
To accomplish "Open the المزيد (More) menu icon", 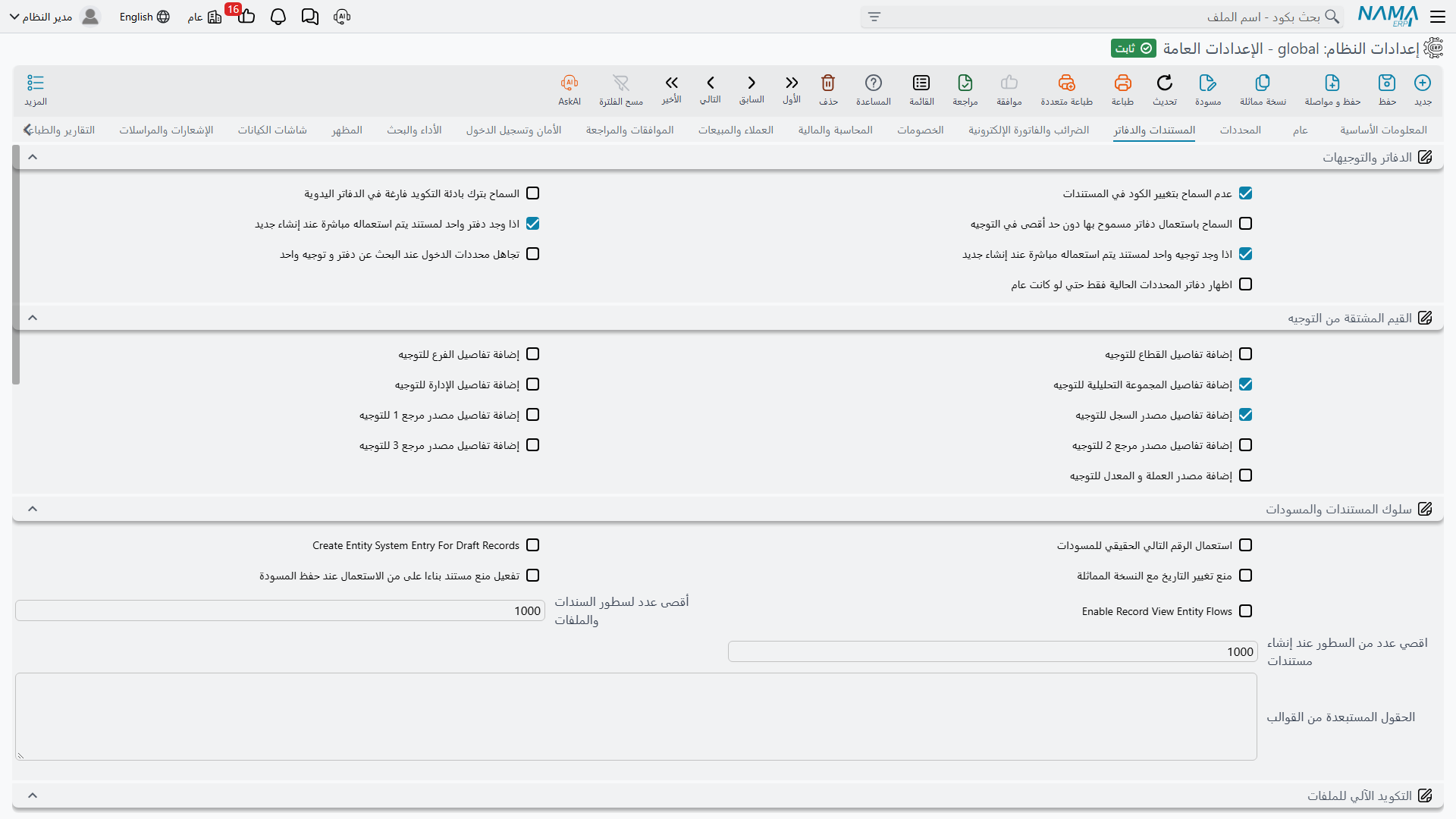I will tap(36, 83).
